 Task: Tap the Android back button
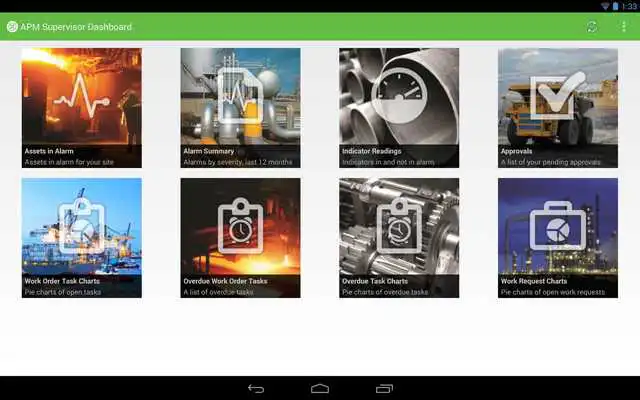tap(256, 389)
